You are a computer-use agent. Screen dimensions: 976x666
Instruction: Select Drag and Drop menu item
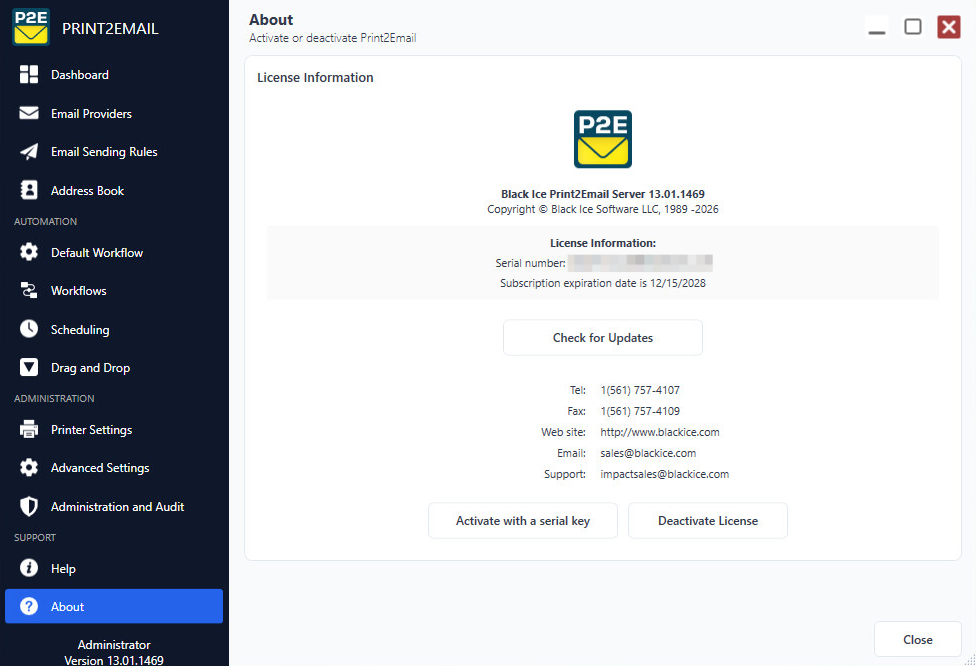click(114, 368)
